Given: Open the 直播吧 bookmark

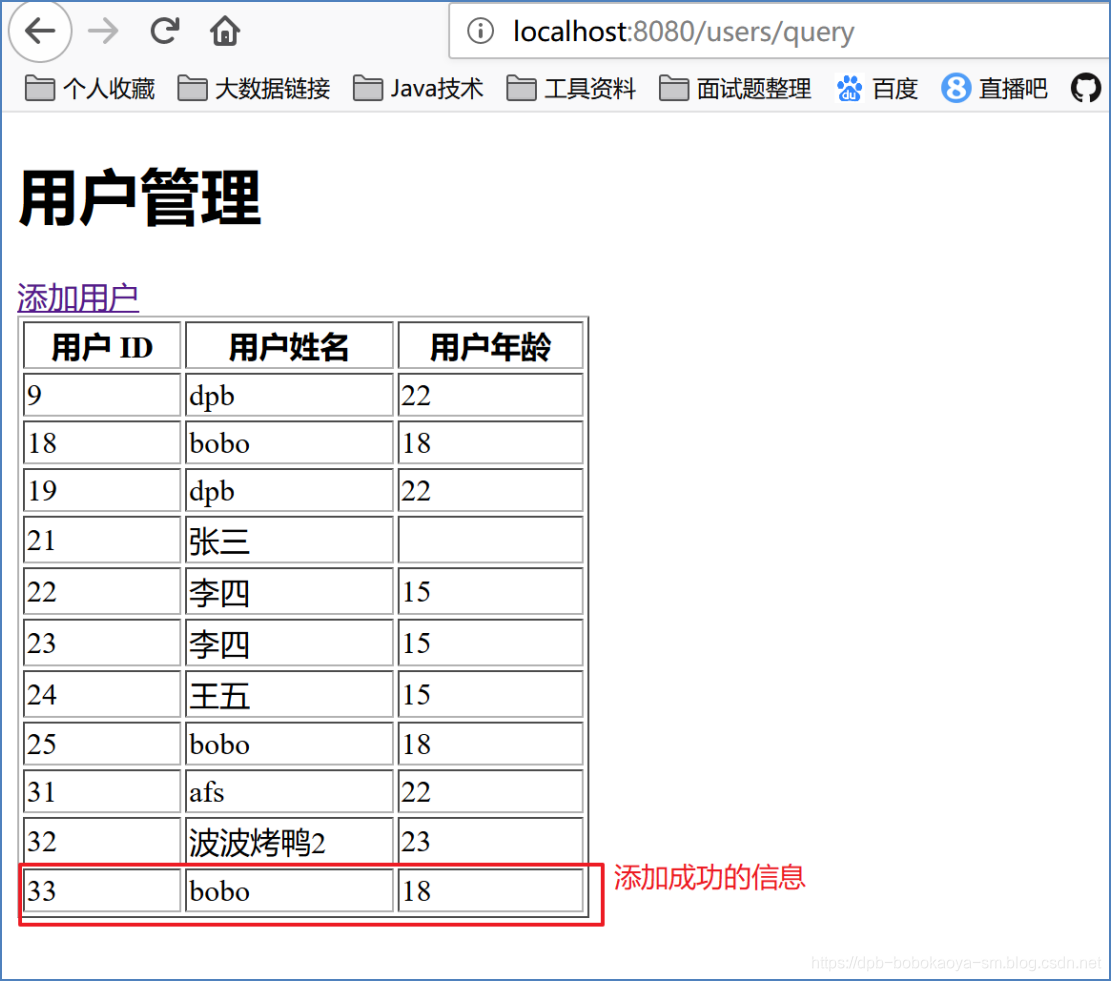Looking at the screenshot, I should coord(994,89).
